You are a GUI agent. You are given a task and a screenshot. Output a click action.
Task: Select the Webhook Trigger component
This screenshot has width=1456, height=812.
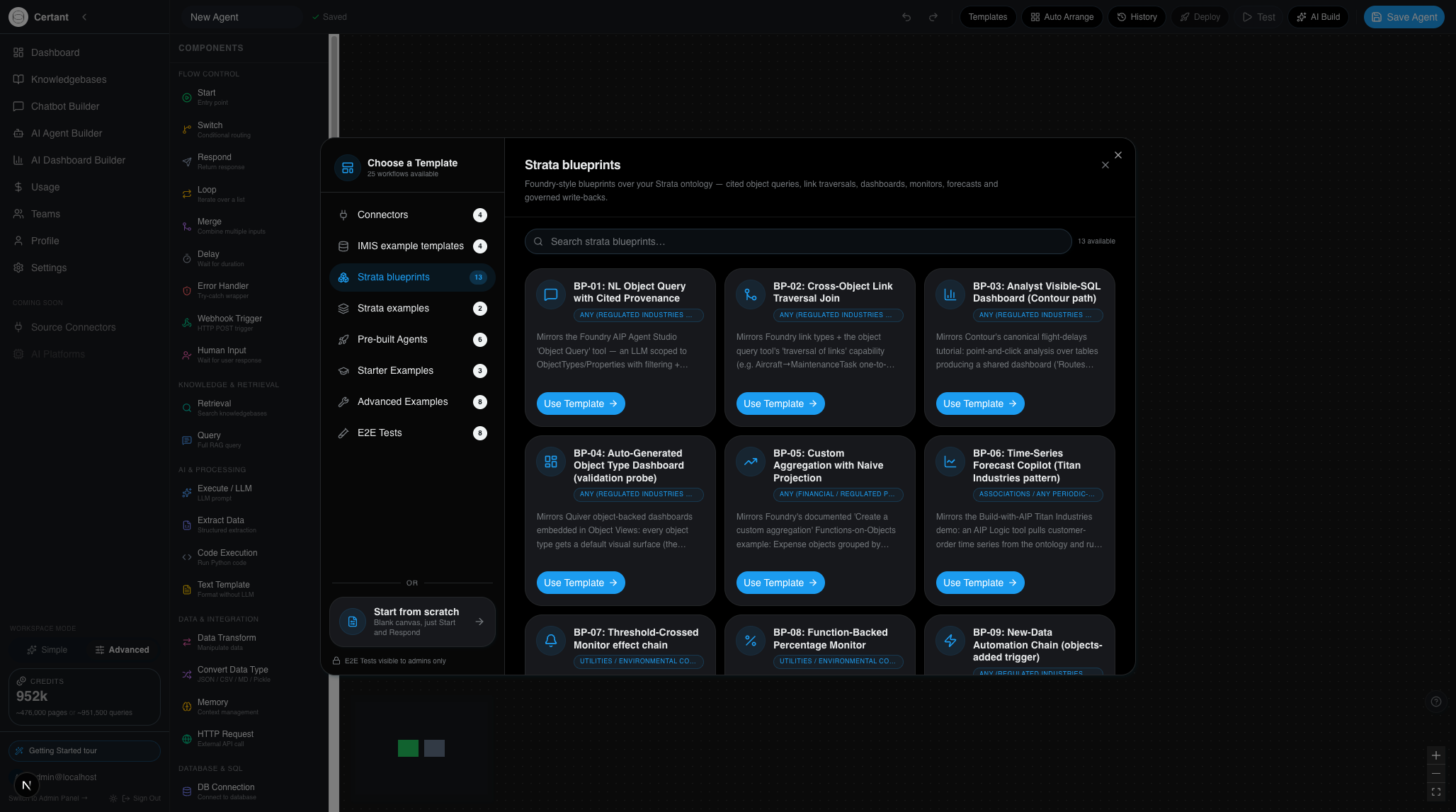248,323
